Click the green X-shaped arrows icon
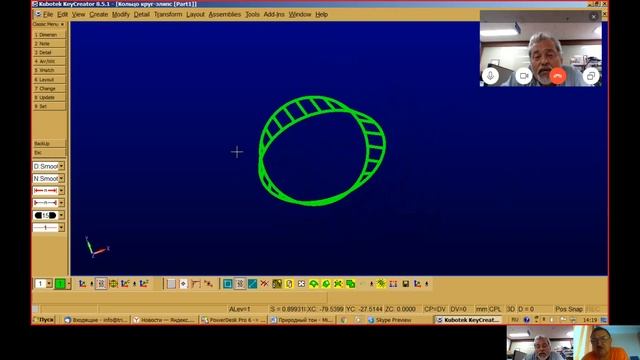This screenshot has height=360, width=640. (x=338, y=284)
